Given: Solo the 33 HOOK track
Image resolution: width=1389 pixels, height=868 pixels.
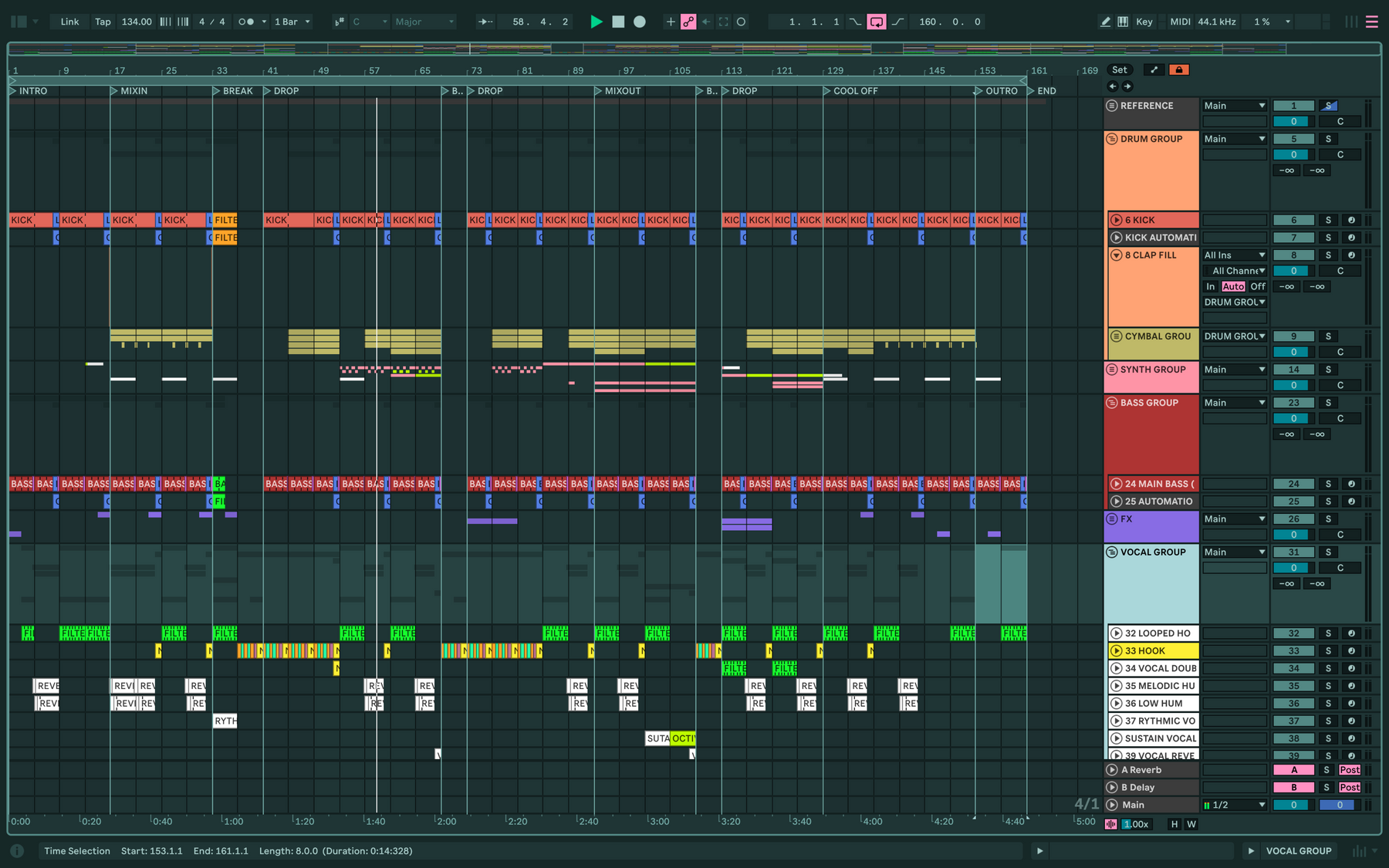Looking at the screenshot, I should pyautogui.click(x=1328, y=651).
